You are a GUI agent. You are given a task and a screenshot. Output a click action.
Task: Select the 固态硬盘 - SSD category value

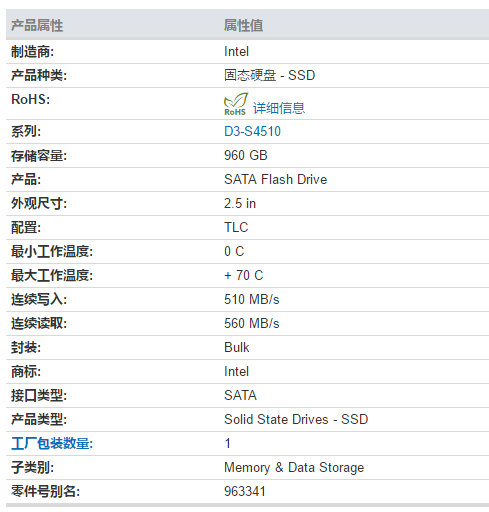coord(270,75)
